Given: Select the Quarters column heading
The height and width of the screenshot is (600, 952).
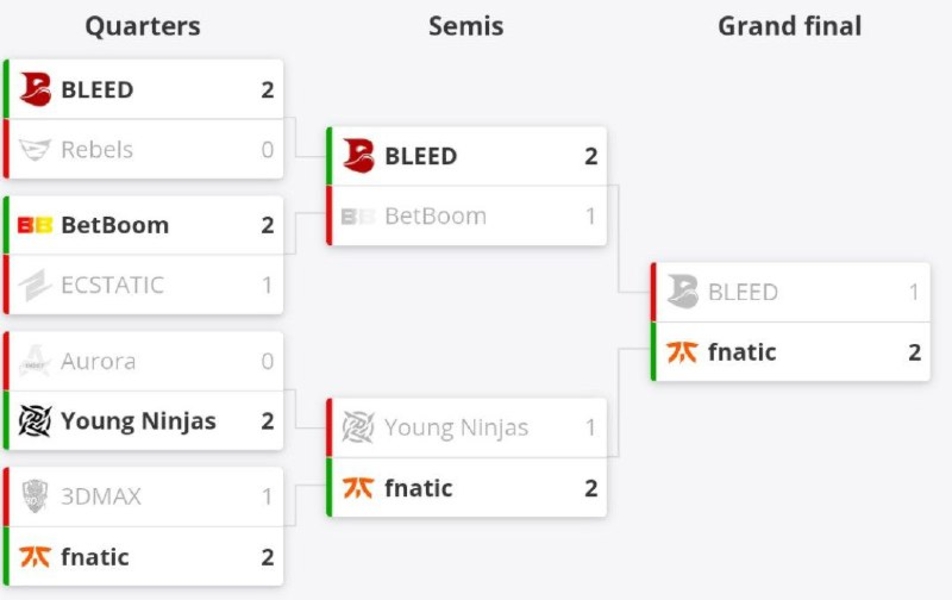Looking at the screenshot, I should click(142, 26).
